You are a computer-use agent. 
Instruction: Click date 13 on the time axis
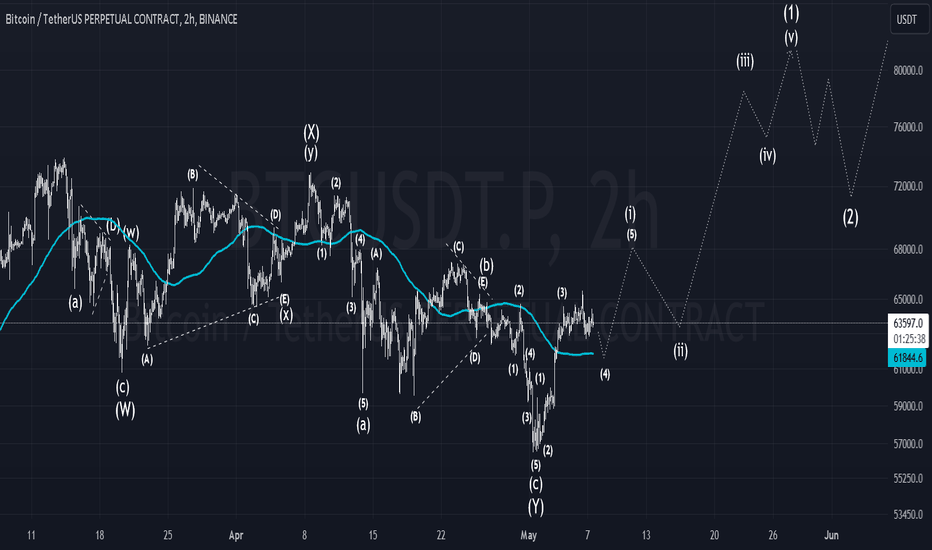(x=646, y=535)
